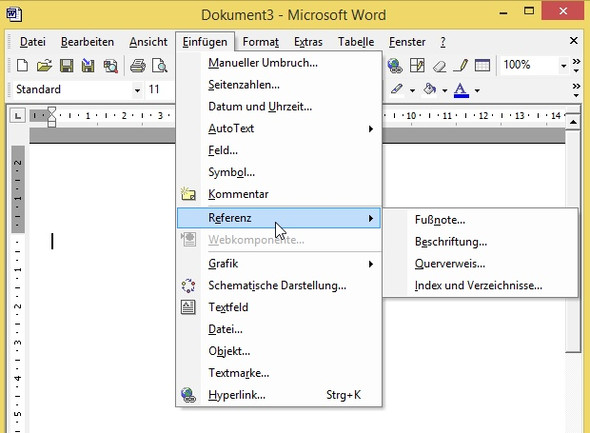Choose Datum und Uhrzeit... entry
590x433 pixels.
[279, 107]
